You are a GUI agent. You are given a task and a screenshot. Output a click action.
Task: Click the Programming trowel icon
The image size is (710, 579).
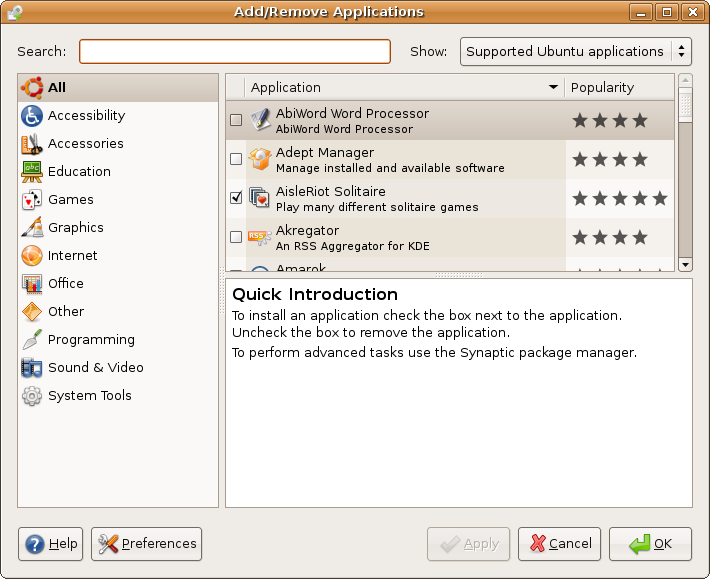(32, 340)
